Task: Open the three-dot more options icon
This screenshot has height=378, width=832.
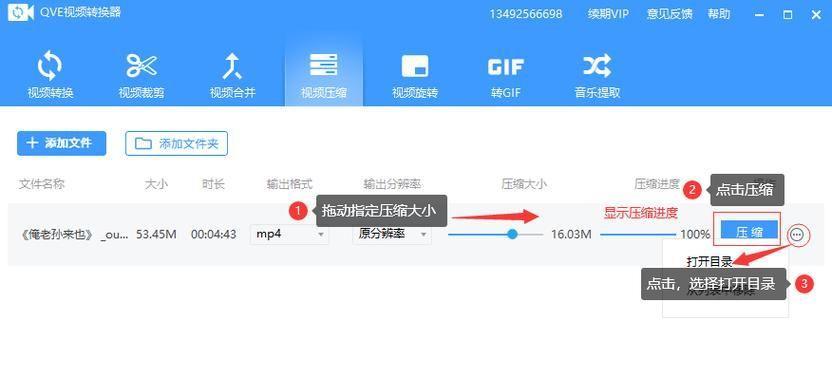Action: pyautogui.click(x=797, y=234)
